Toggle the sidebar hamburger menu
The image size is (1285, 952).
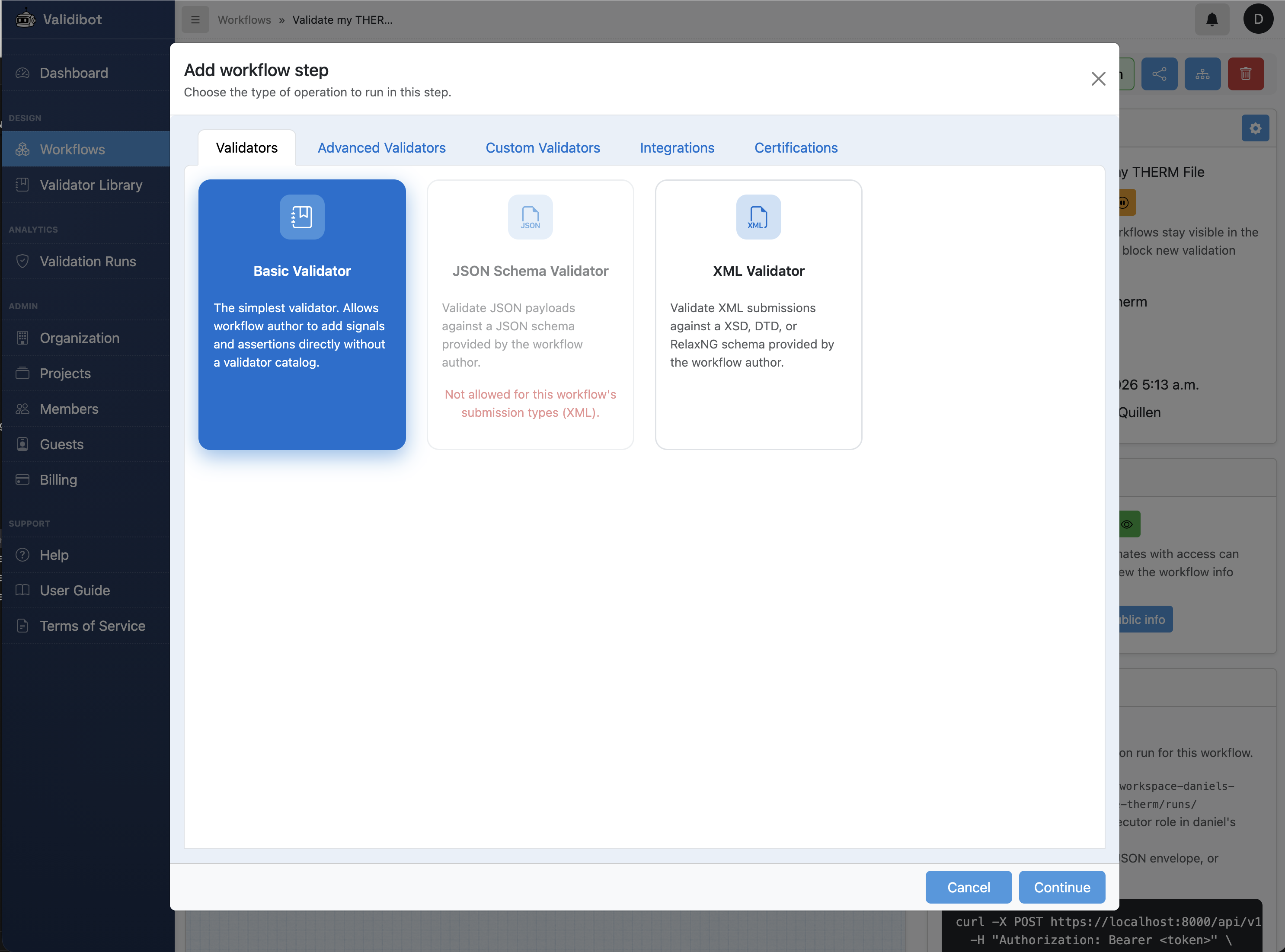195,19
